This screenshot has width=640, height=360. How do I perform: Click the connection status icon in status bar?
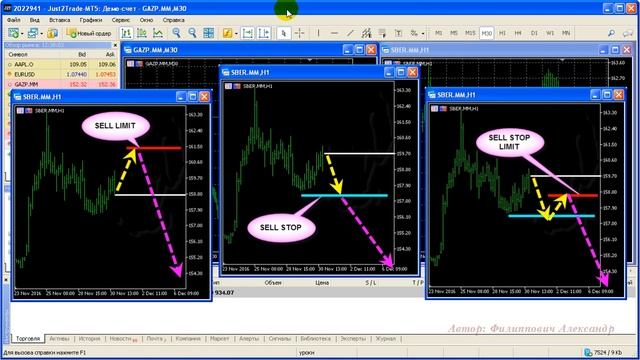(588, 352)
